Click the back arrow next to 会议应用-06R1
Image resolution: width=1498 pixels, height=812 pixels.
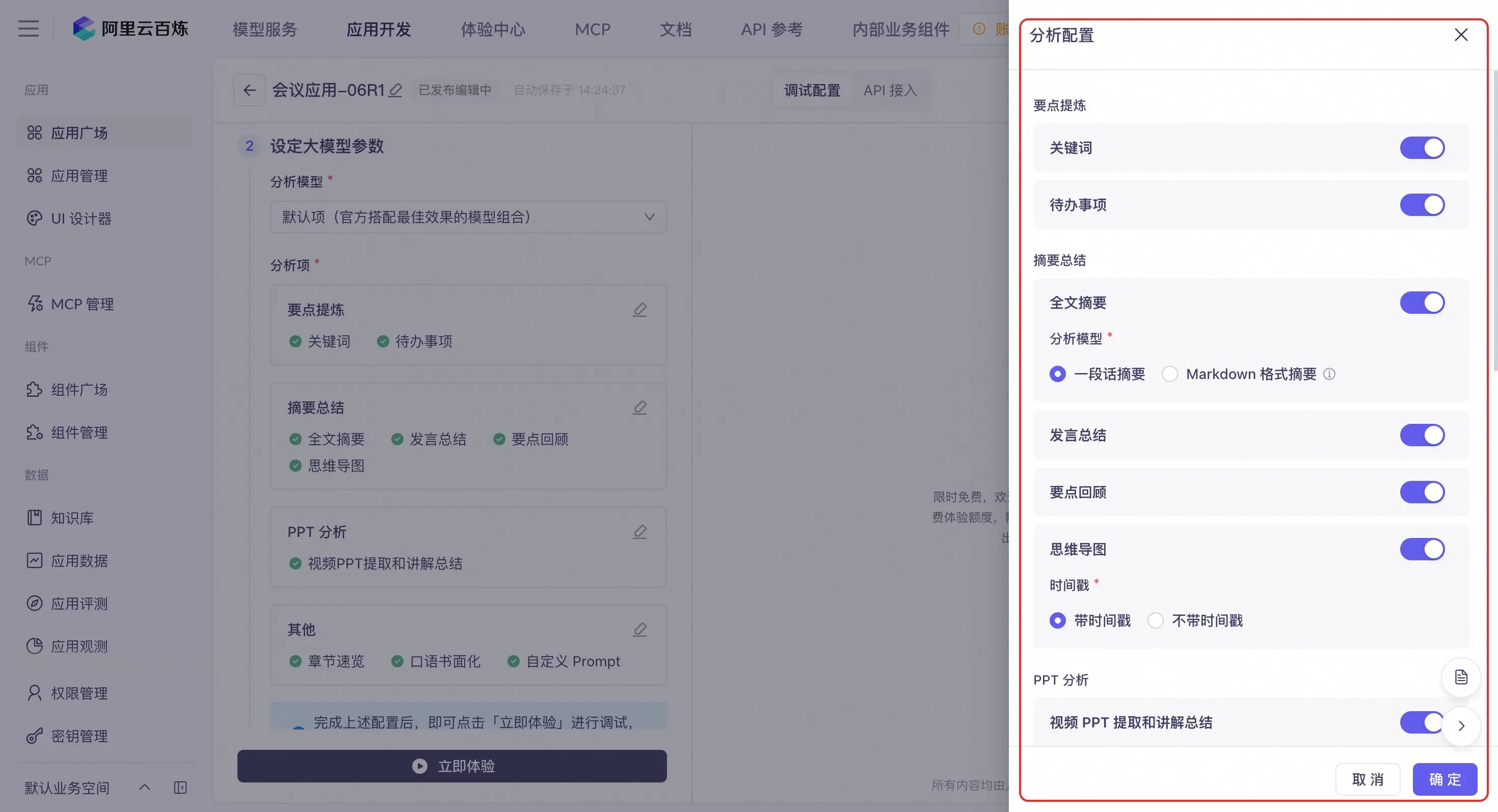[x=250, y=90]
